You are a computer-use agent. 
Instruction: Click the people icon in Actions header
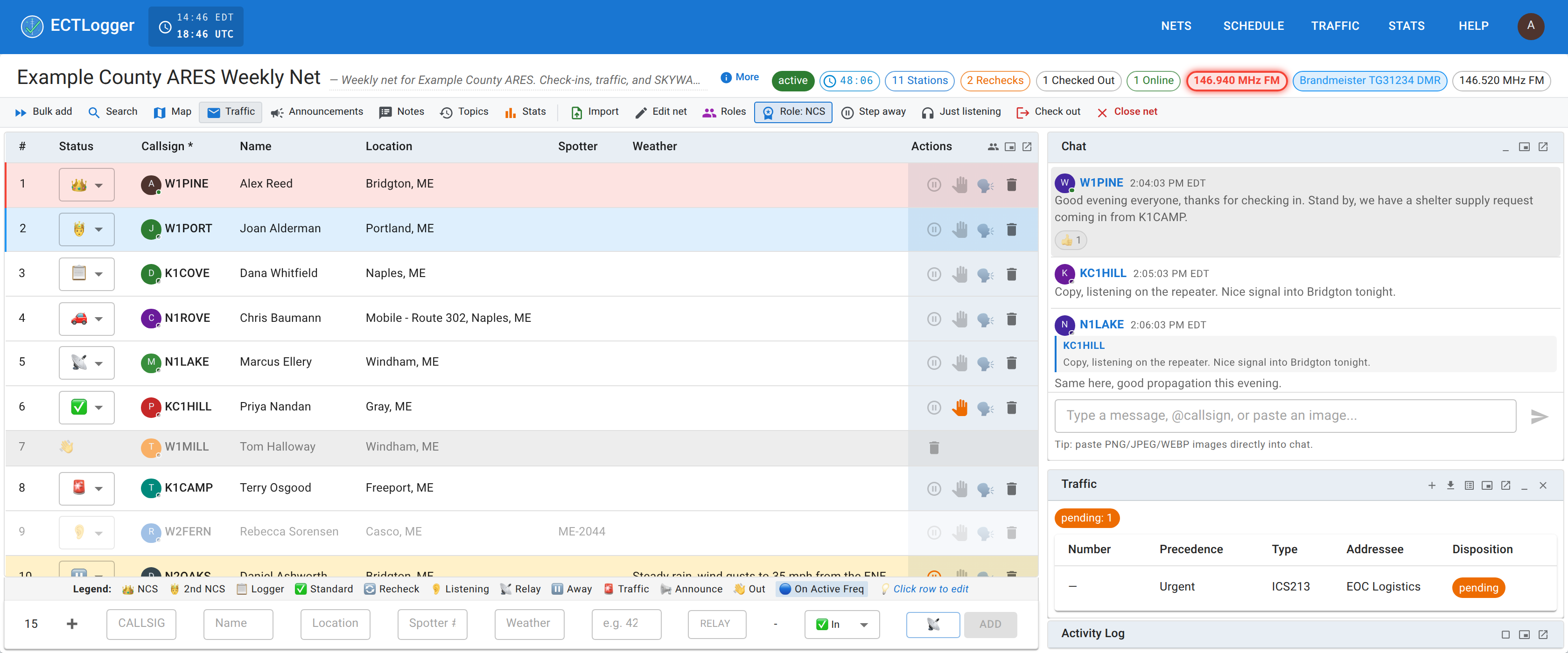993,146
